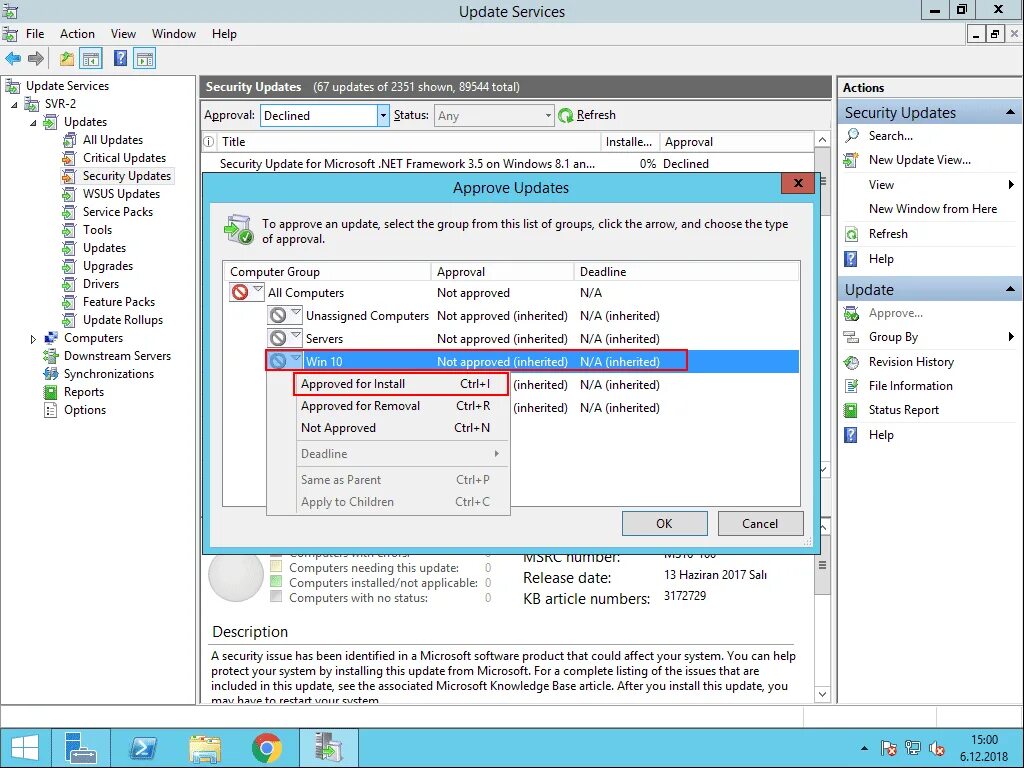
Task: Click Synchronizations icon in console tree
Action: 50,374
